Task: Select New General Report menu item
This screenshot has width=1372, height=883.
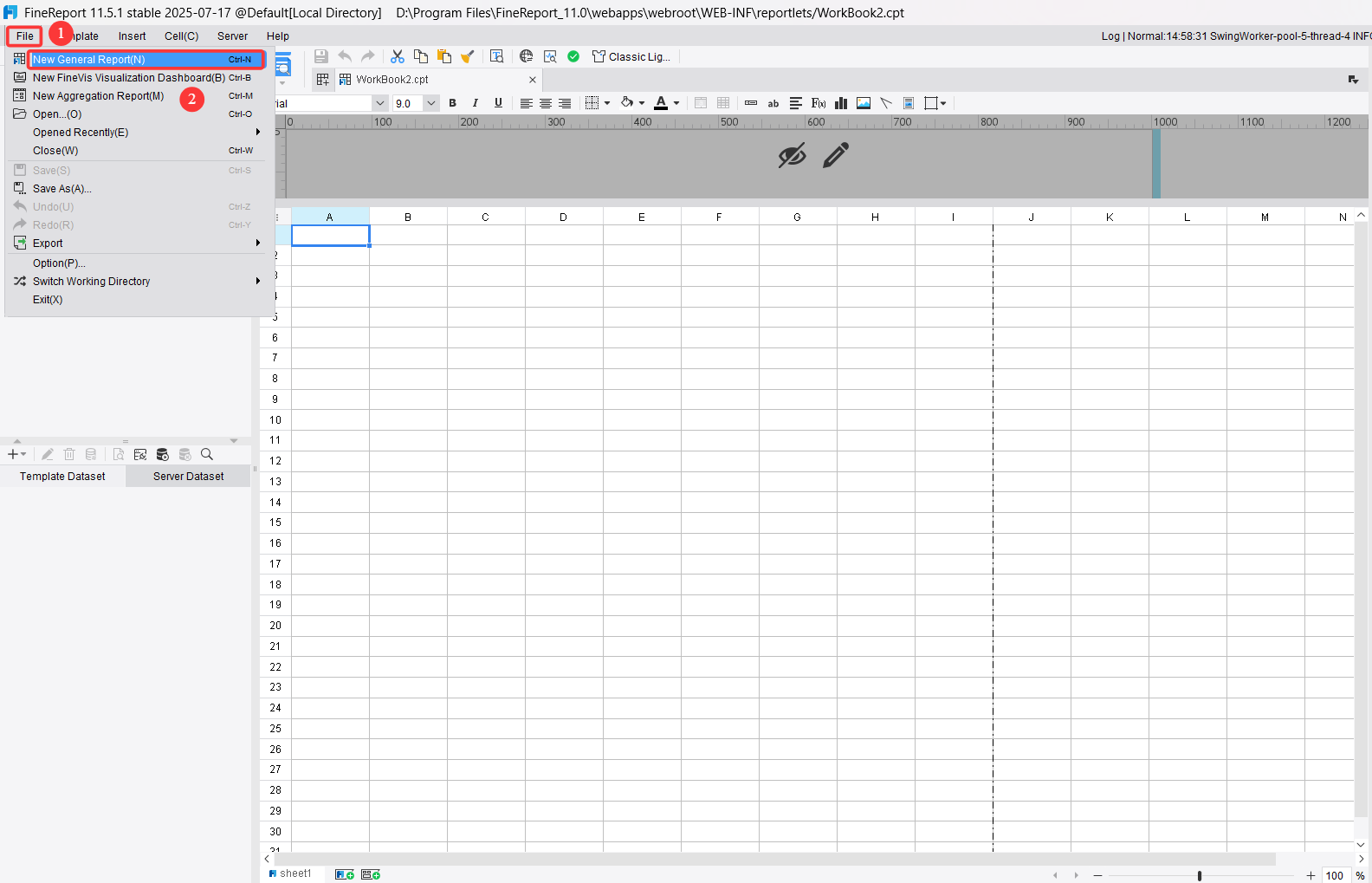Action: coord(146,60)
